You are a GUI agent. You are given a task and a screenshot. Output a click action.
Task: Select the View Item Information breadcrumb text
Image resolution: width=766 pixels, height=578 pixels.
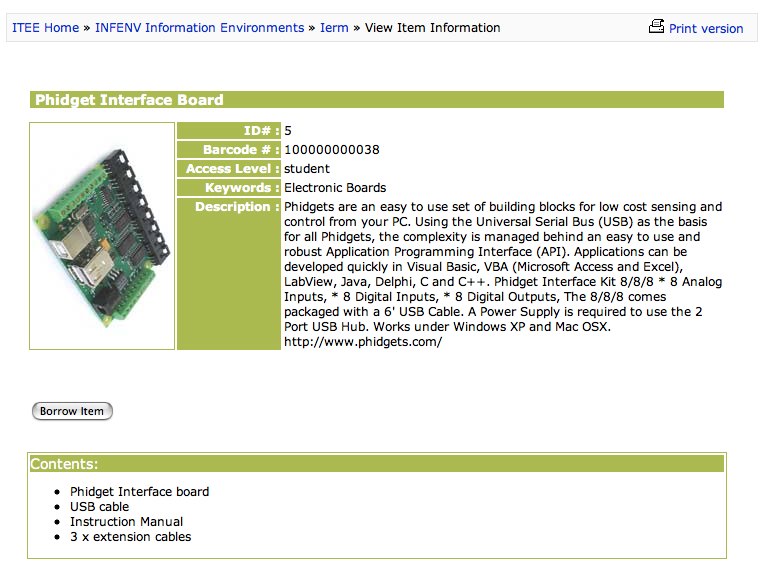pos(432,28)
